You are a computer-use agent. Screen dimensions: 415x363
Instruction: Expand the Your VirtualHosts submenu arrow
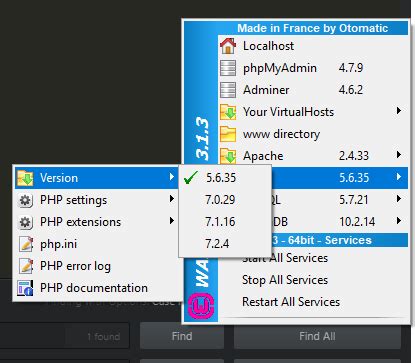click(x=399, y=111)
